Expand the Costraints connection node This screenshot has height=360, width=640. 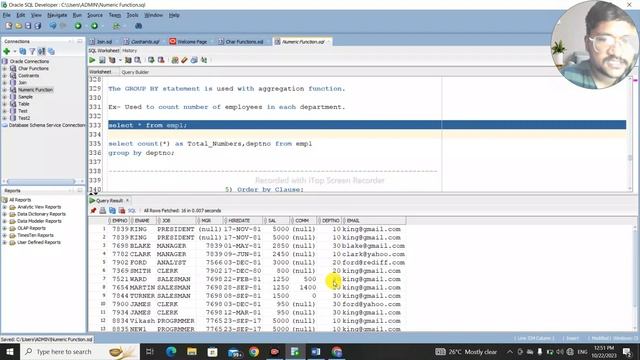pos(5,76)
